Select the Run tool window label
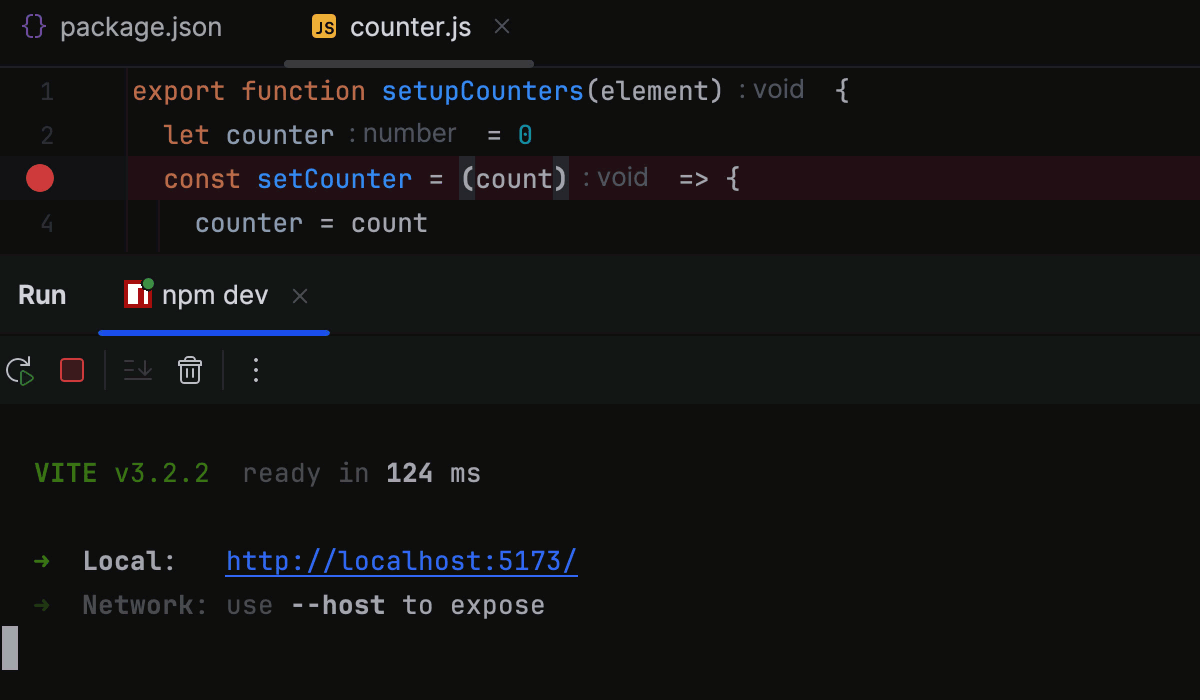This screenshot has height=700, width=1200. (x=41, y=294)
